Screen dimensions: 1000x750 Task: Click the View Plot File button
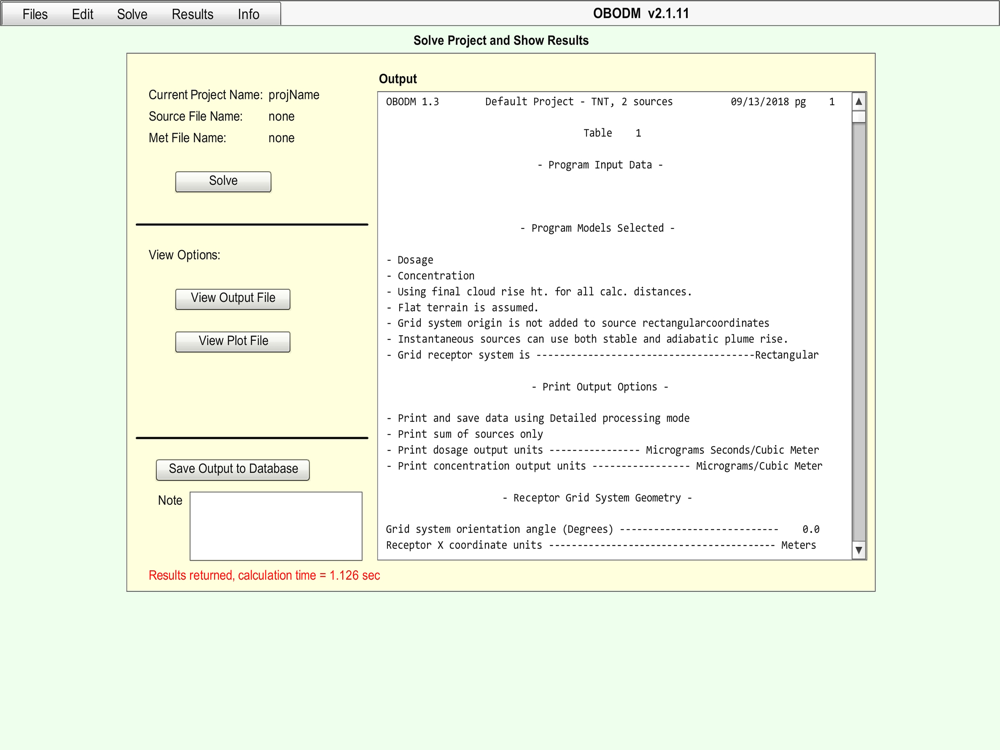point(233,341)
